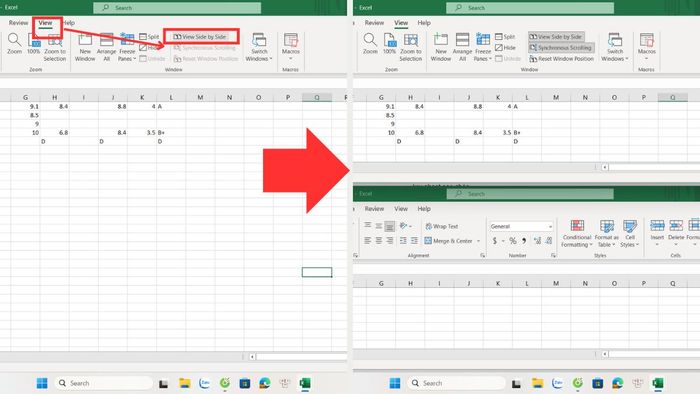Viewport: 700px width, 394px height.
Task: Click Zoom magnifier in left Excel window
Action: tap(14, 43)
